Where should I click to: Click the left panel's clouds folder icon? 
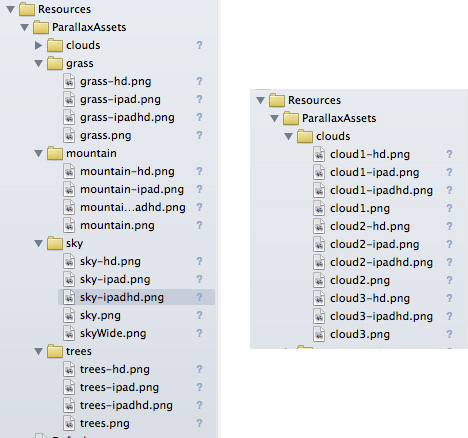[x=55, y=45]
